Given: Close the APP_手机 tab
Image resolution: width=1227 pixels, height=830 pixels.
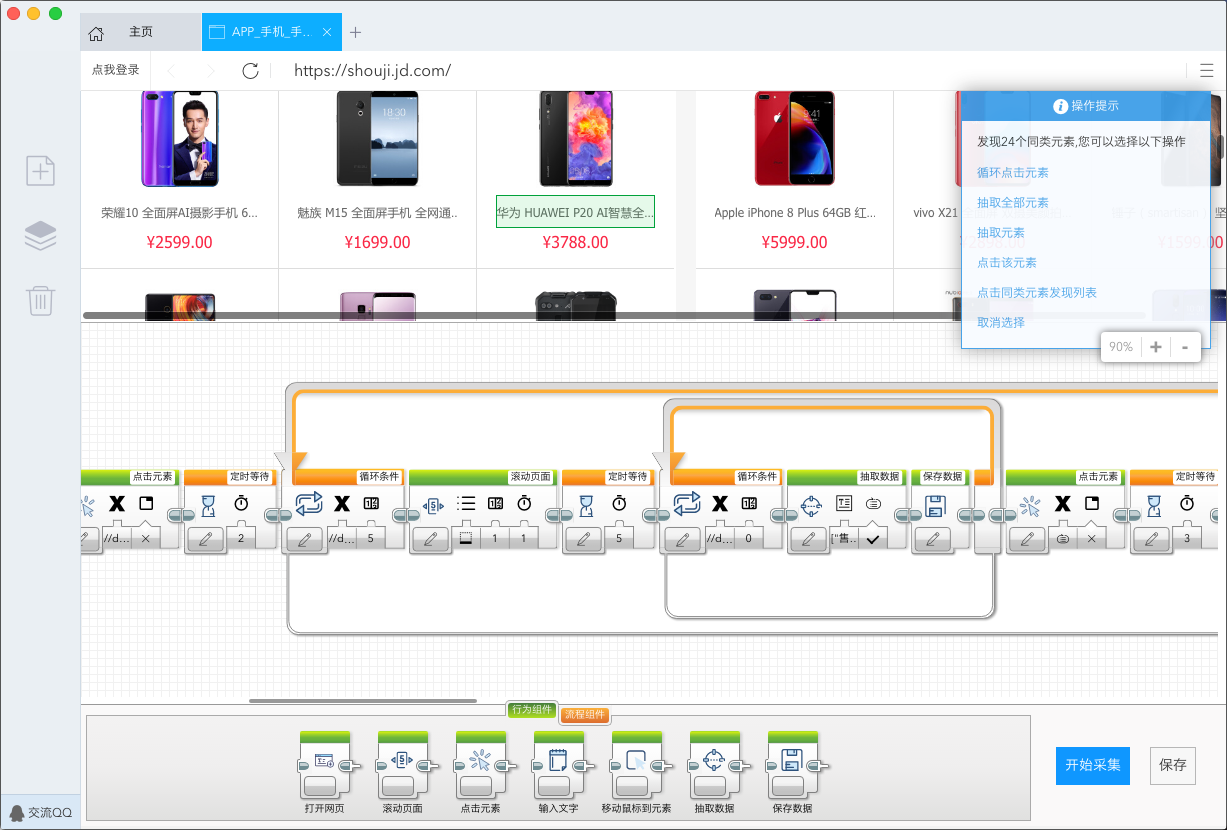Looking at the screenshot, I should pyautogui.click(x=327, y=32).
